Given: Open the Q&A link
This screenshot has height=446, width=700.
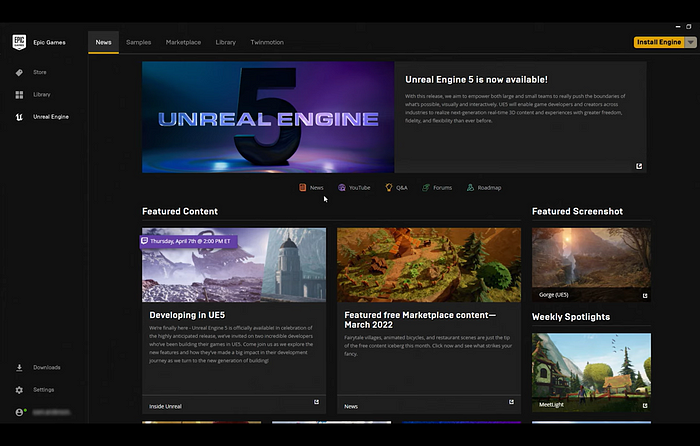Looking at the screenshot, I should click(x=402, y=188).
